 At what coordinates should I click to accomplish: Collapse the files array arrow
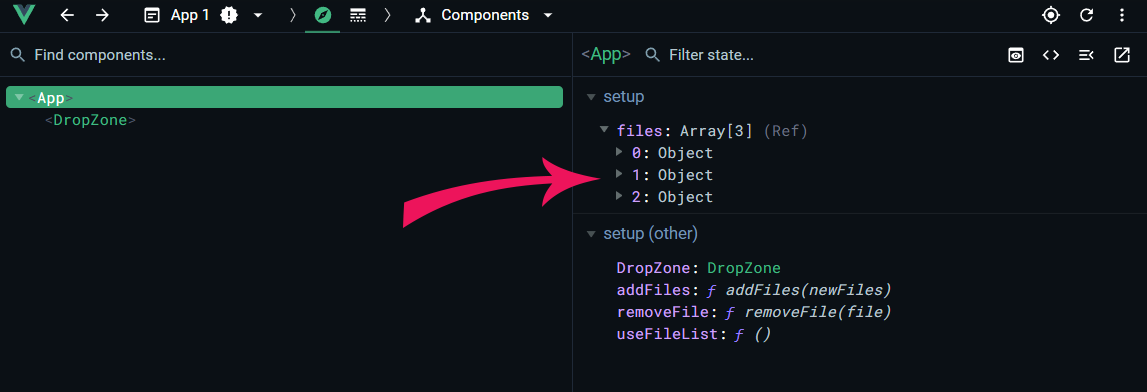click(x=604, y=129)
